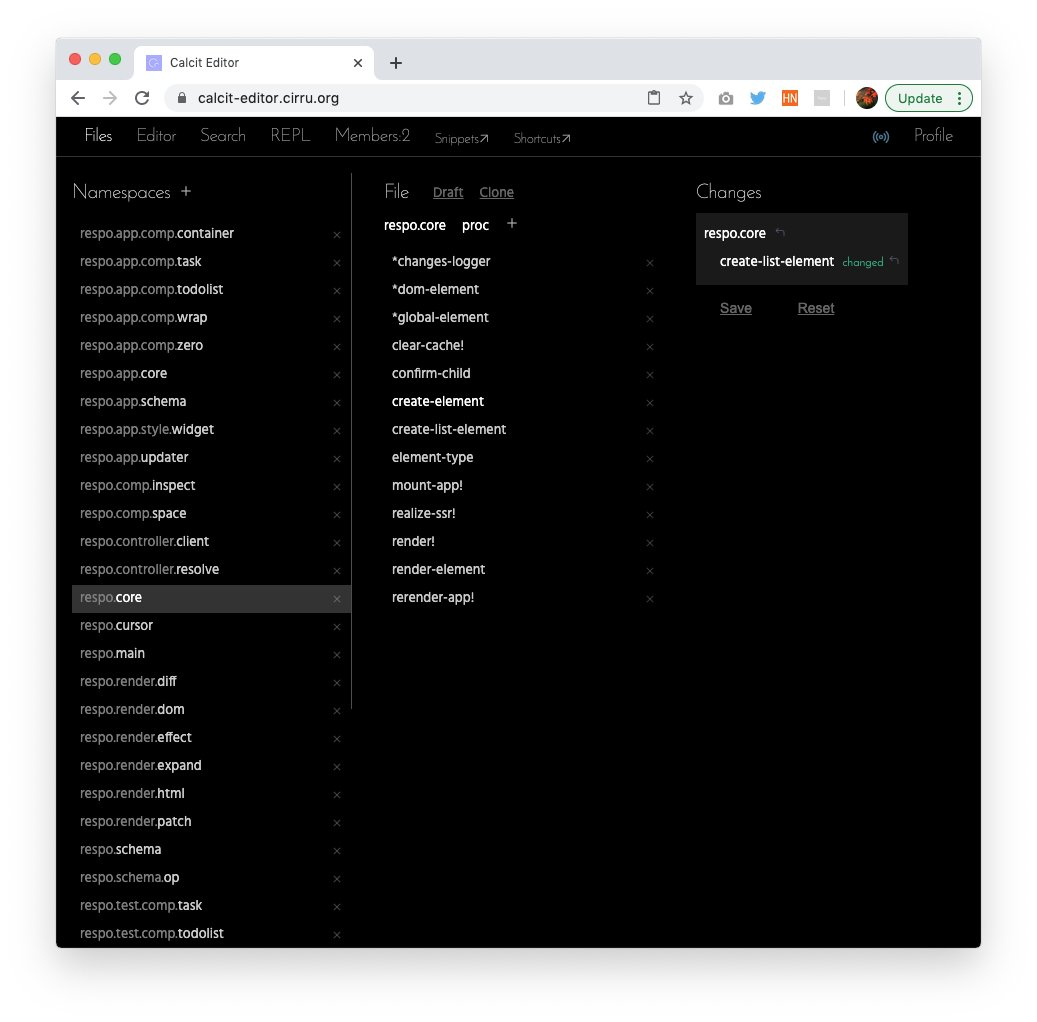The height and width of the screenshot is (1022, 1037).
Task: Open the Profile page
Action: [x=933, y=136]
